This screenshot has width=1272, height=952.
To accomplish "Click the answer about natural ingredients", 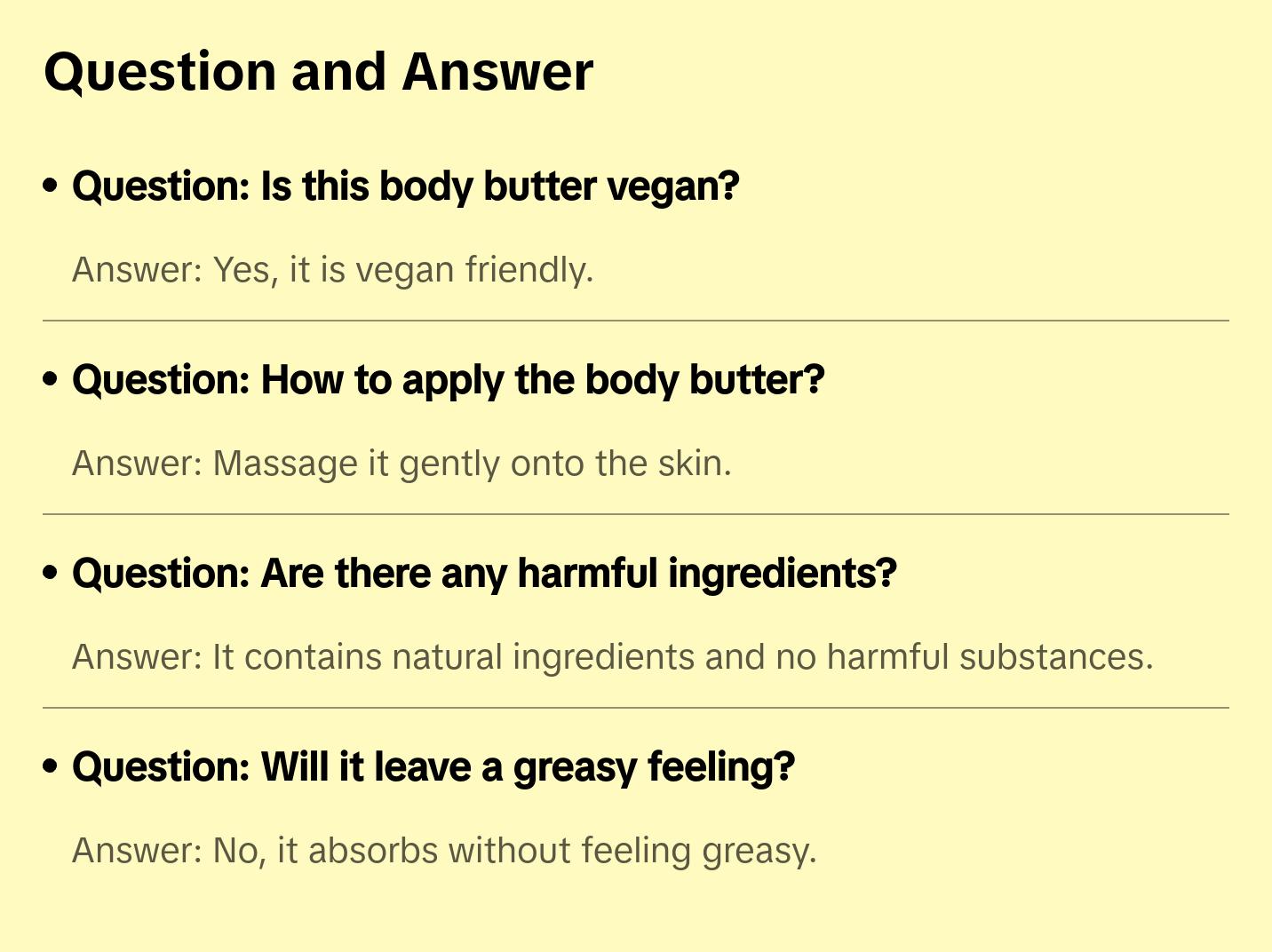I will tap(612, 657).
